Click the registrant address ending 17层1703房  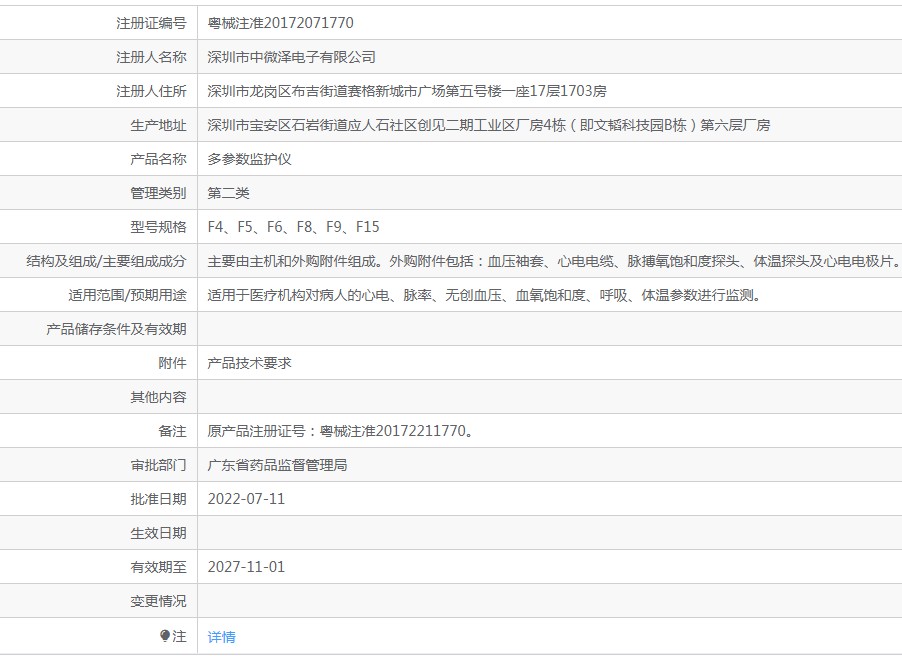click(x=407, y=91)
